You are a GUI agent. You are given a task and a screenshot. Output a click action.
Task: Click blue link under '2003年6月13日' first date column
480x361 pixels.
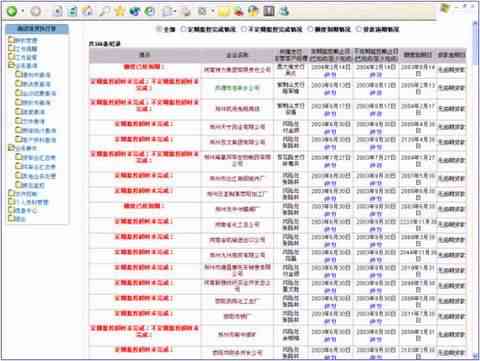point(330,93)
